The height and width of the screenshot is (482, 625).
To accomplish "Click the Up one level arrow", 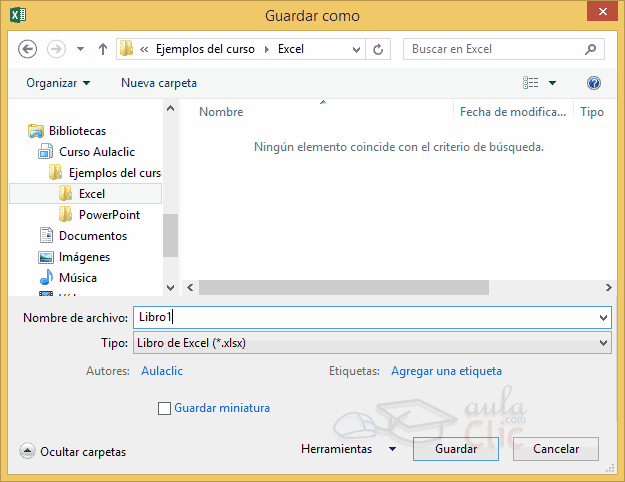I will (103, 49).
